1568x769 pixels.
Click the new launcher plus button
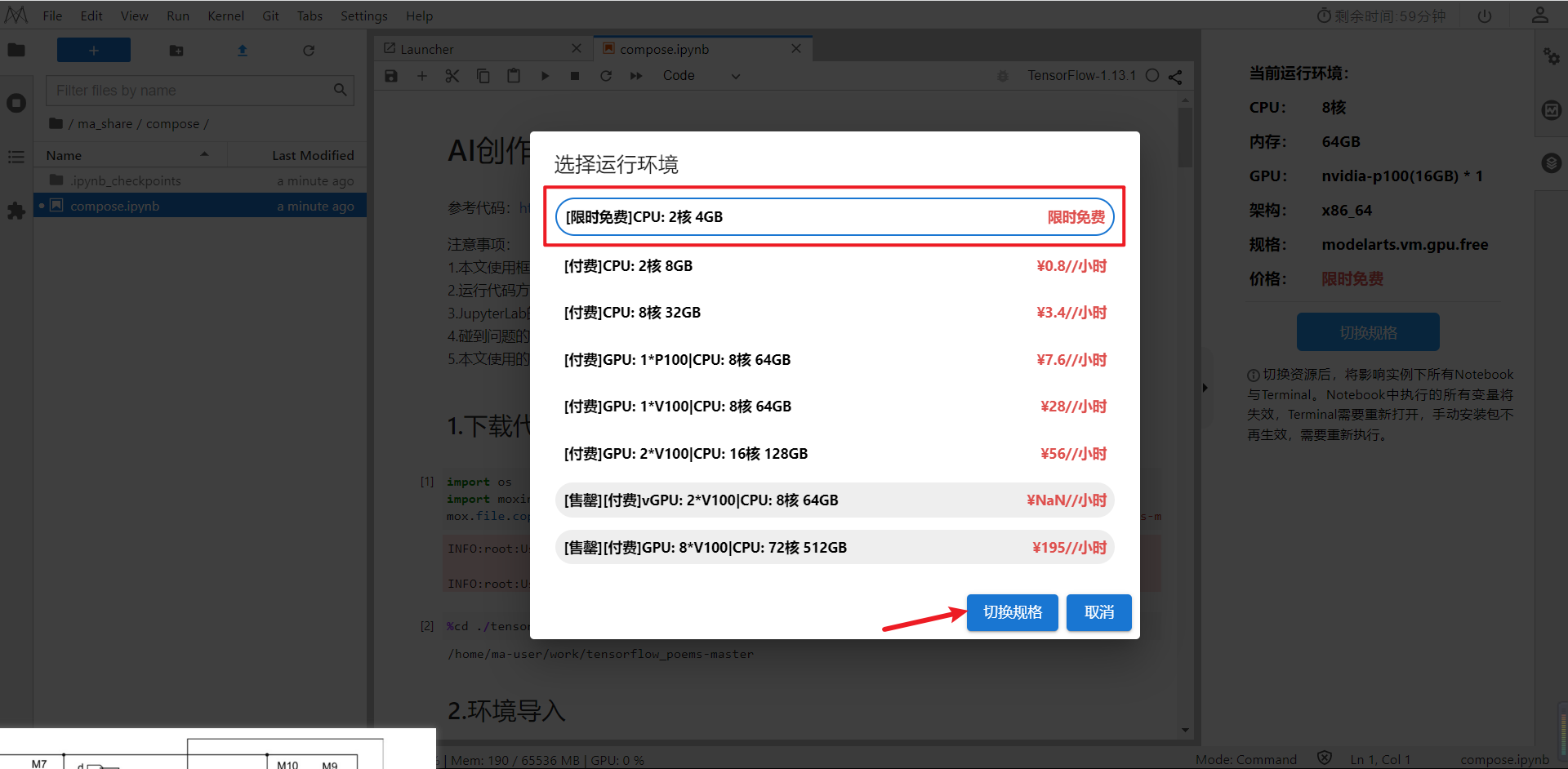pyautogui.click(x=94, y=51)
